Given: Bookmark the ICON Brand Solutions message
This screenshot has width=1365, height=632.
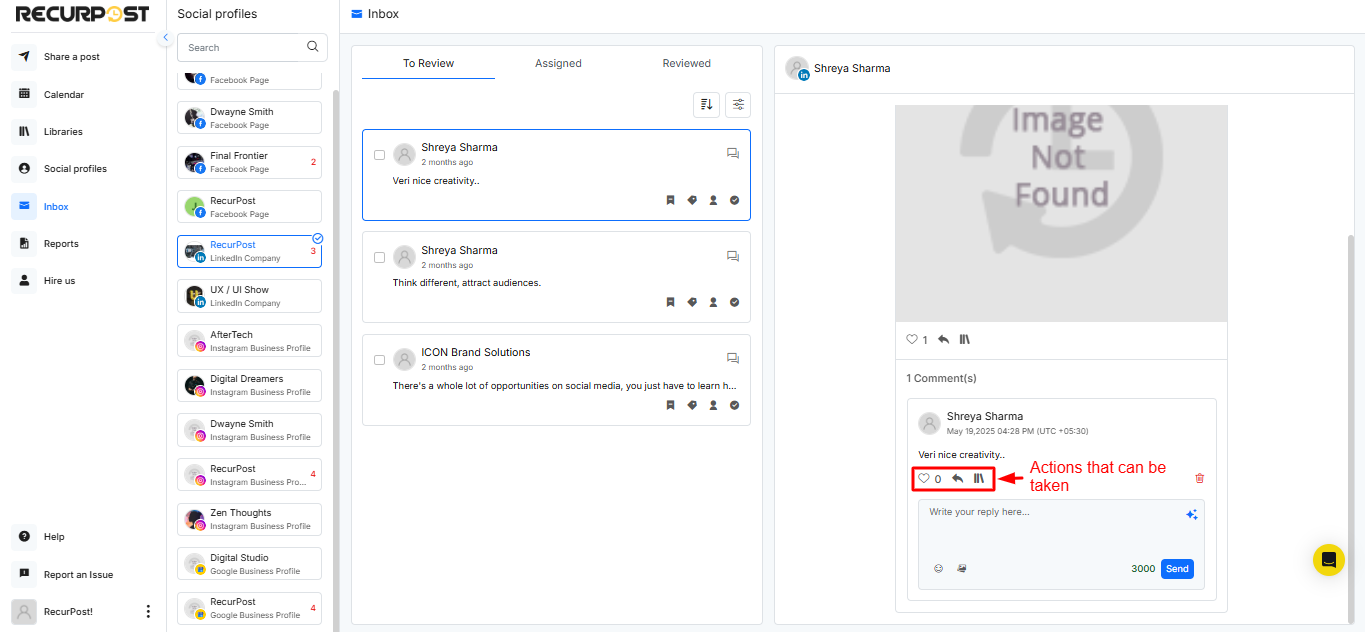Looking at the screenshot, I should pos(671,405).
